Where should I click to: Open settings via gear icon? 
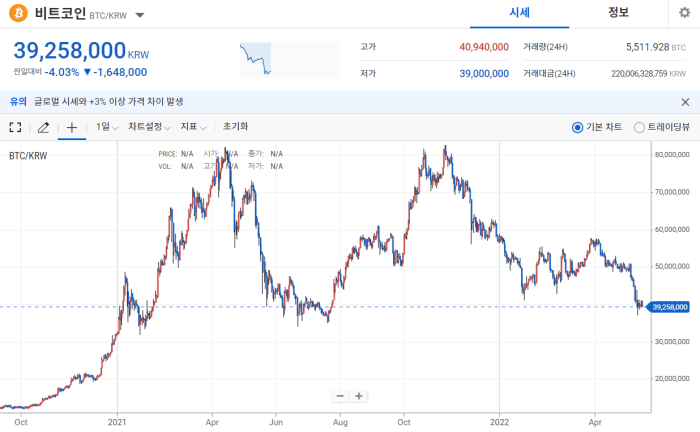pos(684,12)
